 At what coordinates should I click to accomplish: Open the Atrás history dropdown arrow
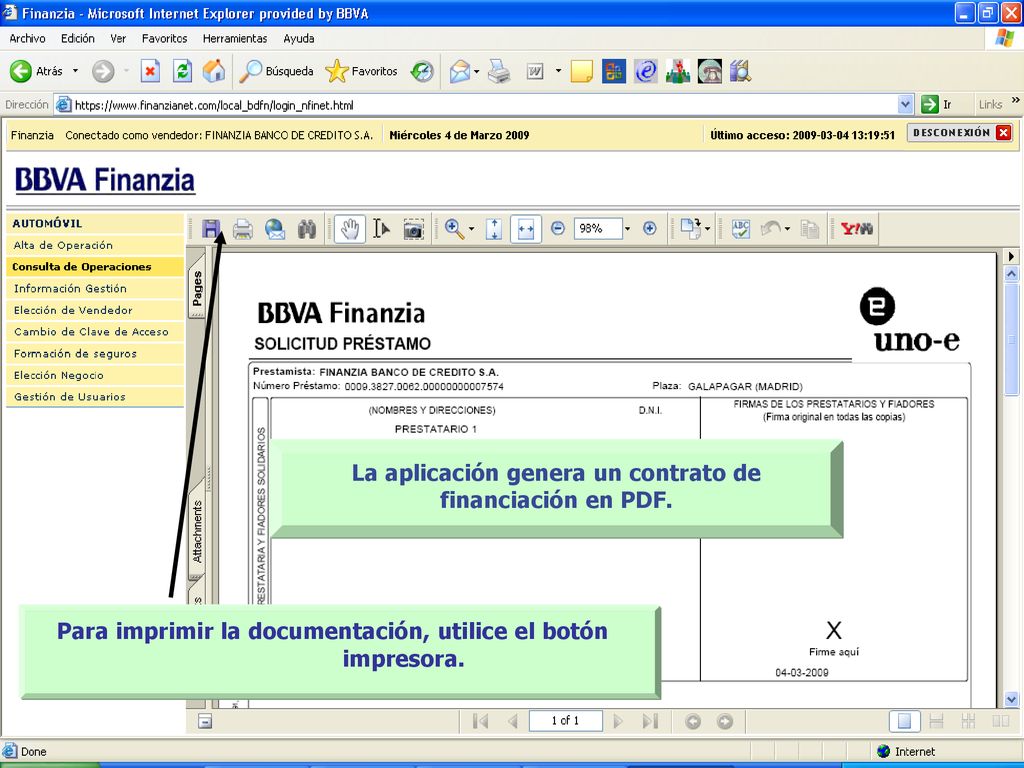pos(75,71)
